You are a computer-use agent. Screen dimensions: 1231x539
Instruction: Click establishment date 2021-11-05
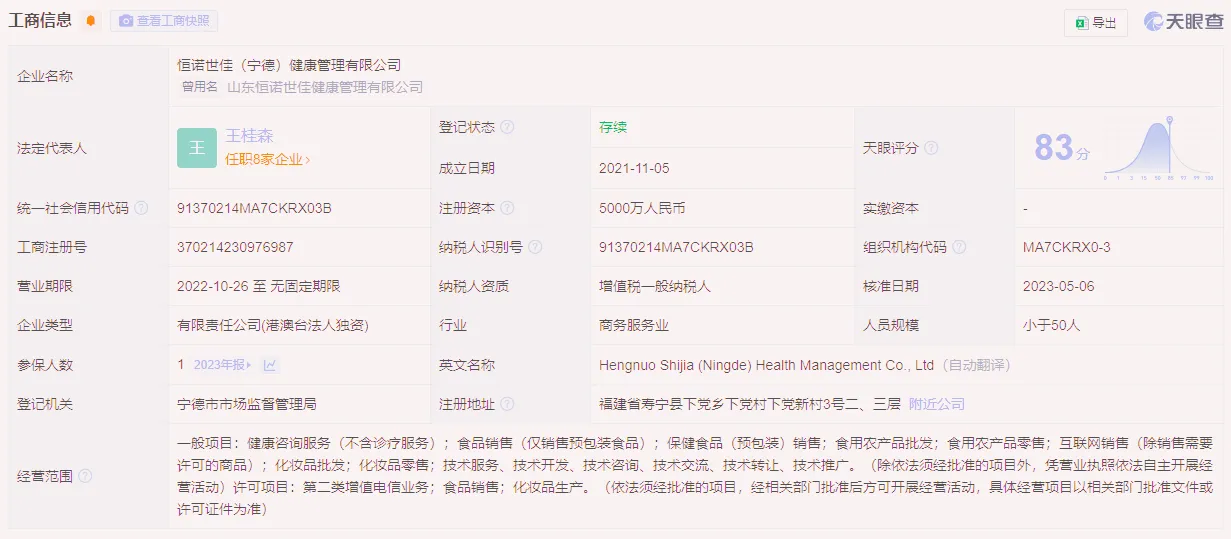[634, 168]
